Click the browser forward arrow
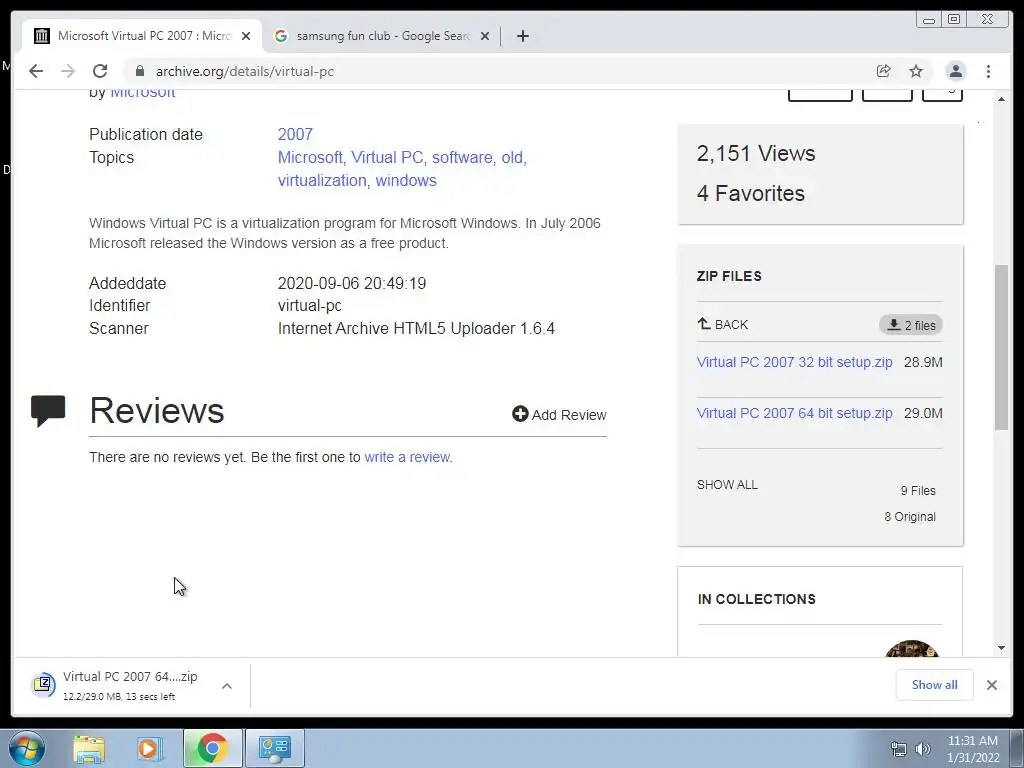This screenshot has width=1024, height=768. pyautogui.click(x=68, y=71)
